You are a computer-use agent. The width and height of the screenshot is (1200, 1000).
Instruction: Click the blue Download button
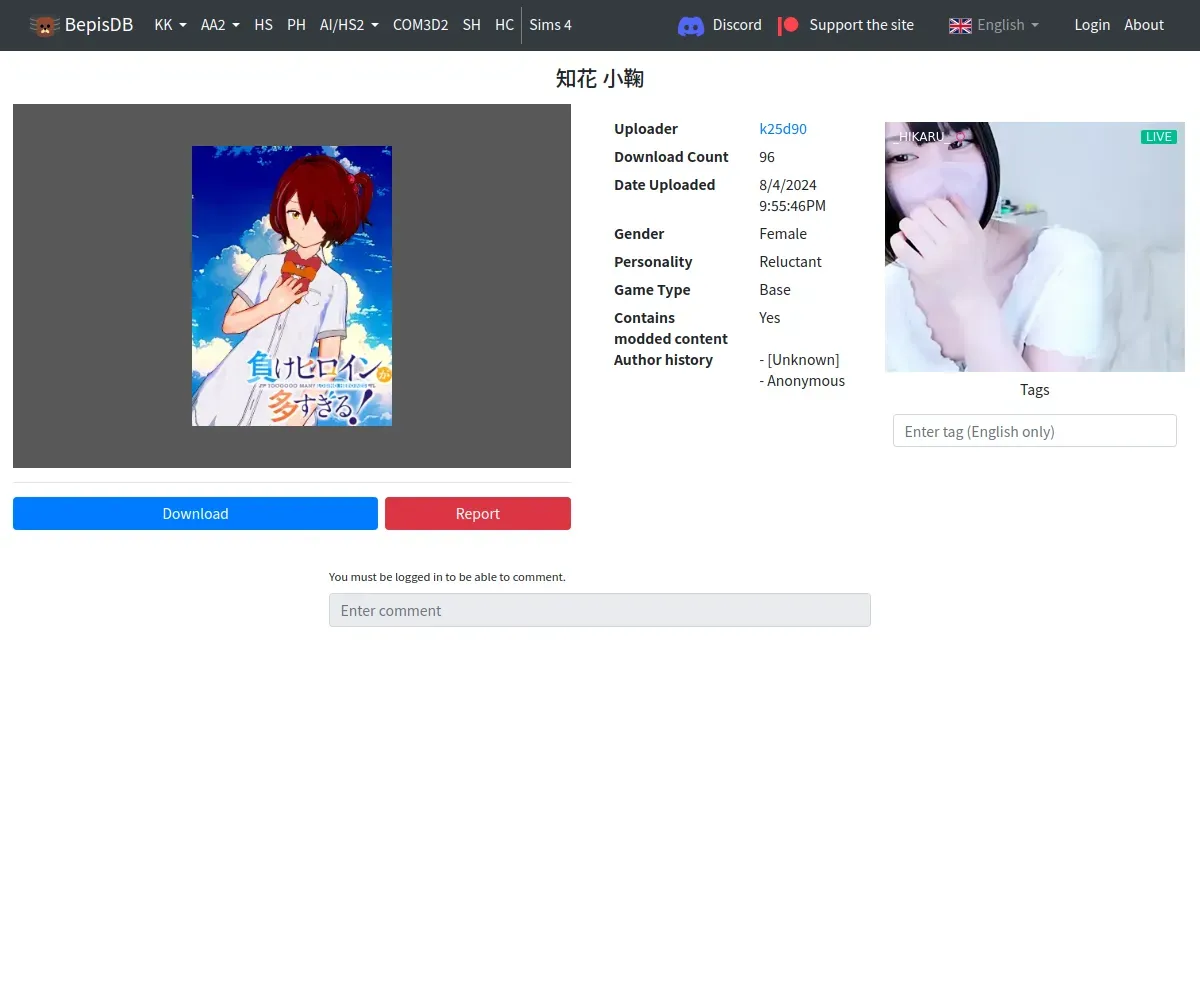[x=195, y=513]
